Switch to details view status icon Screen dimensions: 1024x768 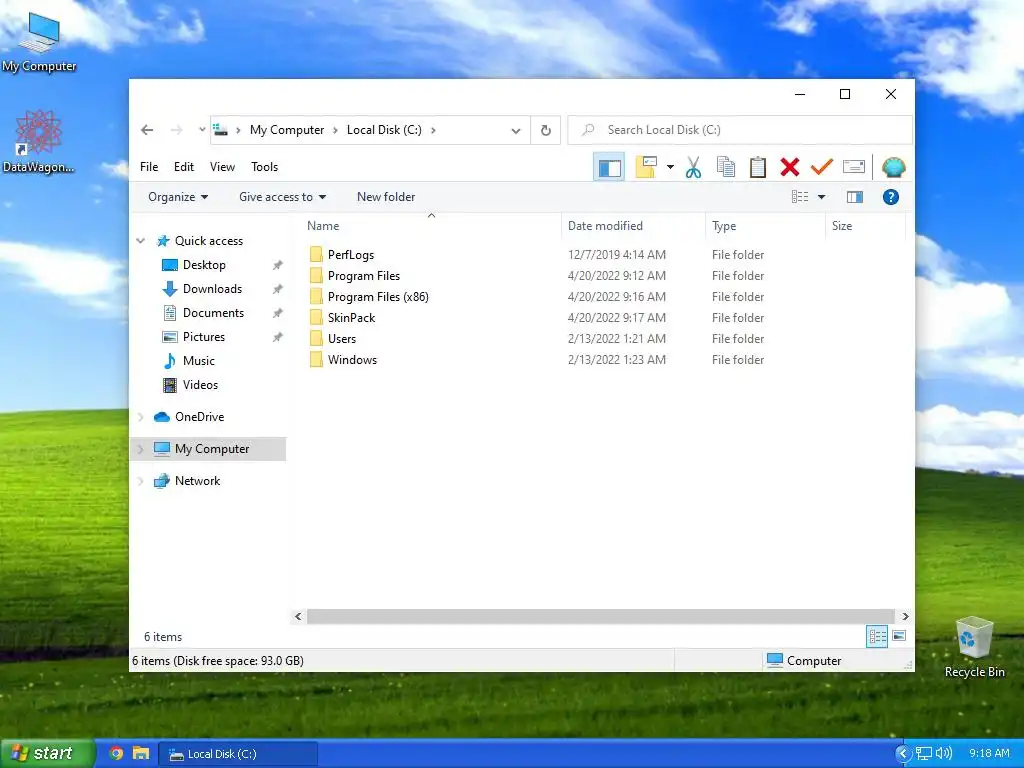coord(877,636)
